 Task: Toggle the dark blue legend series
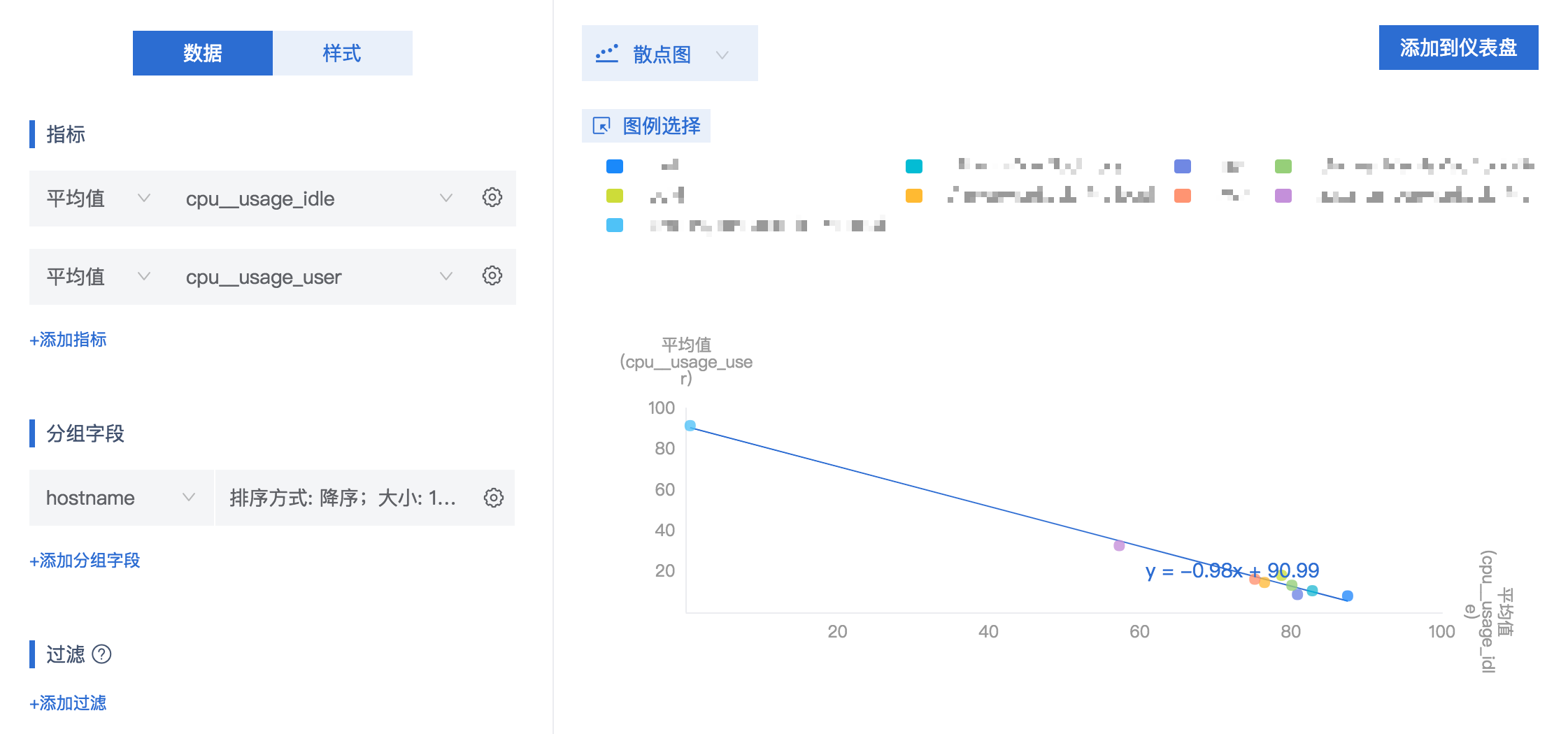615,166
